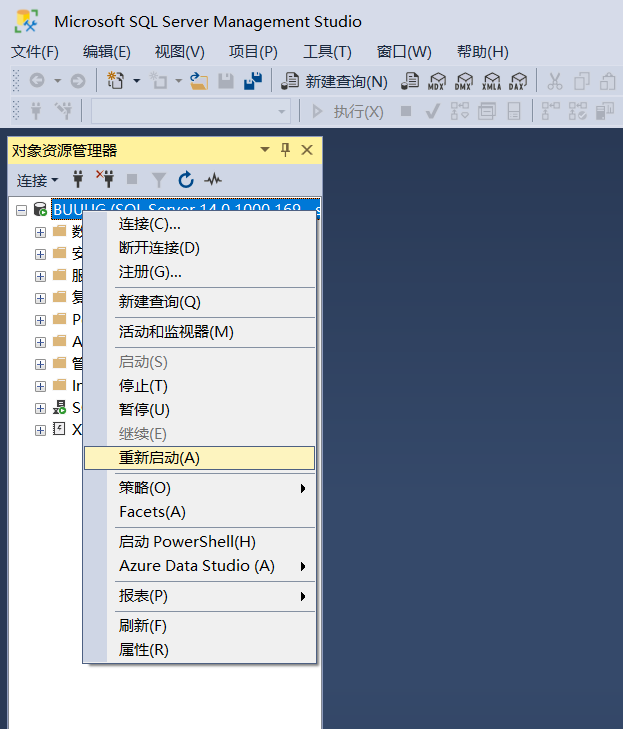Viewport: 623px width, 729px height.
Task: Click the 执行(X) execute button
Action: [x=347, y=112]
